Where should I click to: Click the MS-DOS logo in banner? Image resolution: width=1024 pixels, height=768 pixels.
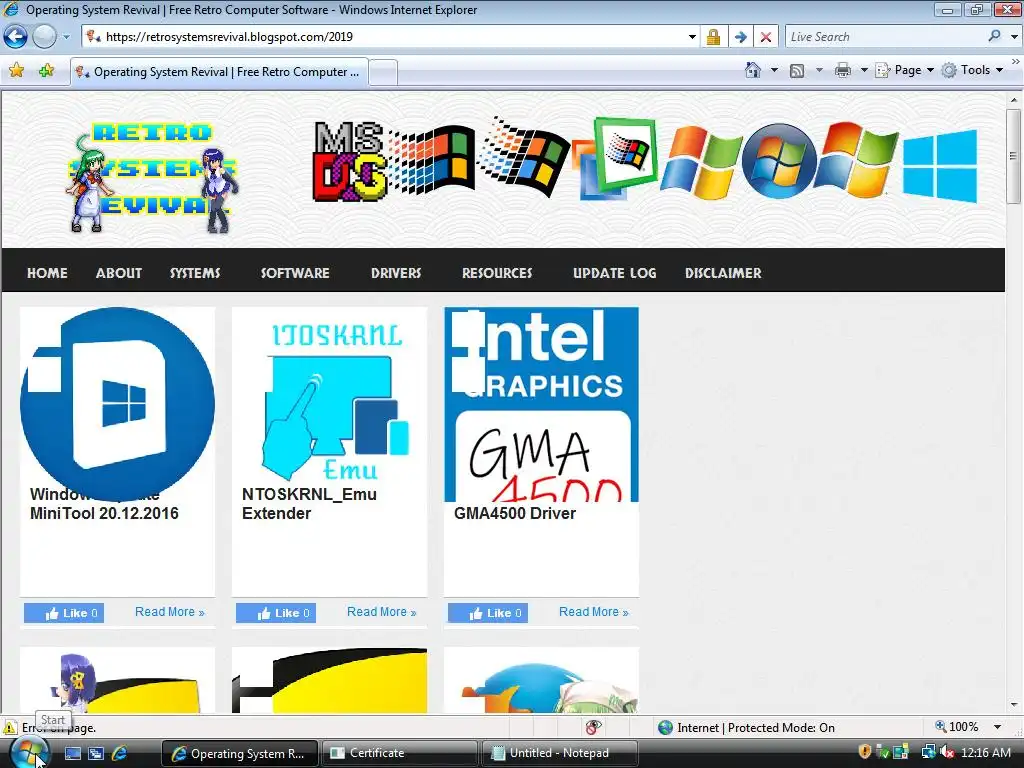pyautogui.click(x=349, y=161)
